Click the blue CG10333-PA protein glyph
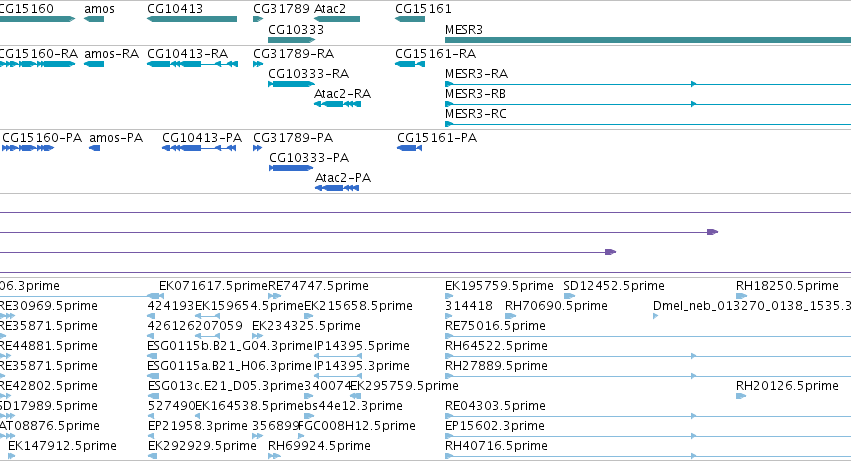The image size is (851, 461). [x=291, y=168]
